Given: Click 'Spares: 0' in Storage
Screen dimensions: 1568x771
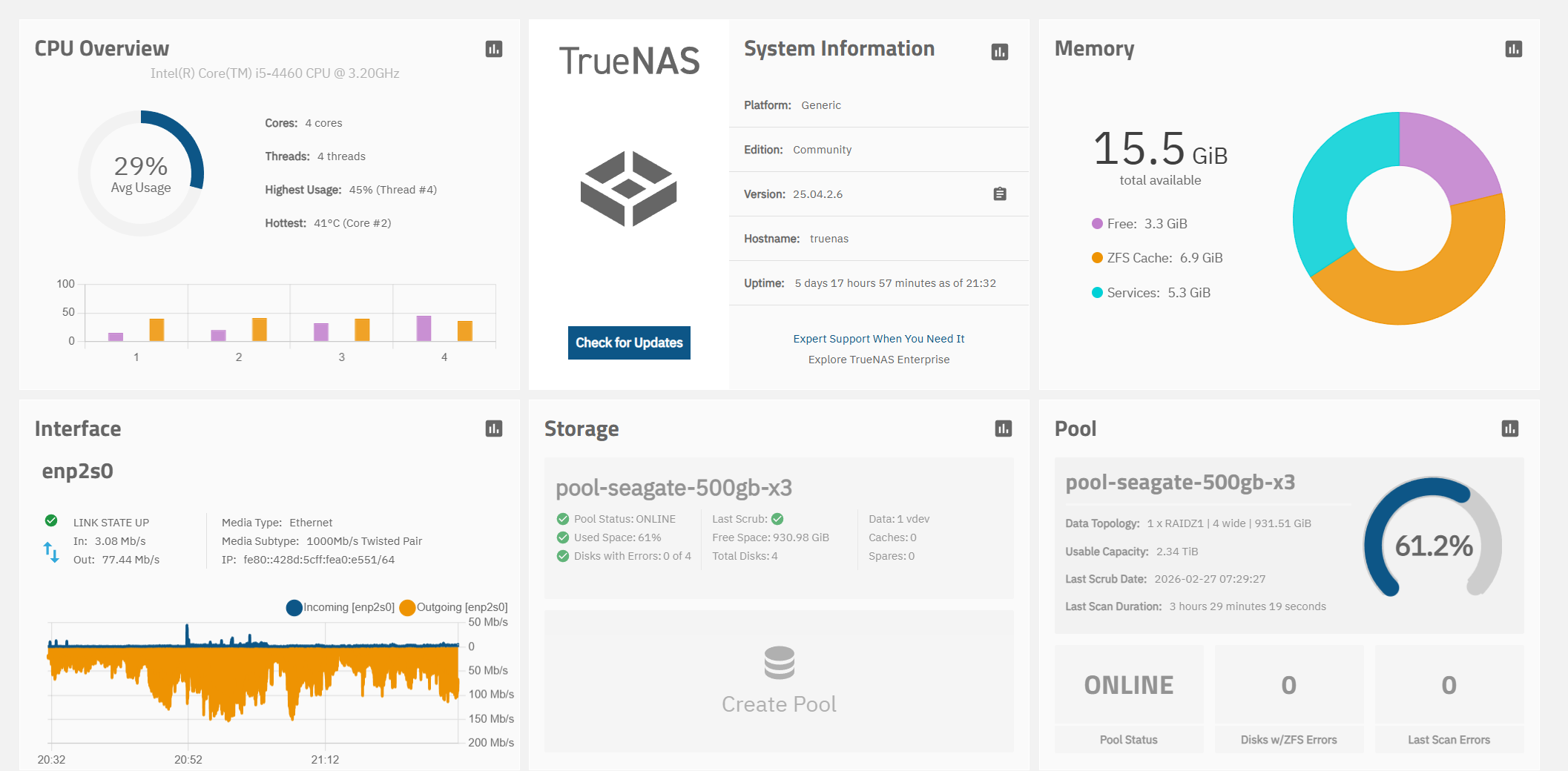Looking at the screenshot, I should tap(892, 556).
